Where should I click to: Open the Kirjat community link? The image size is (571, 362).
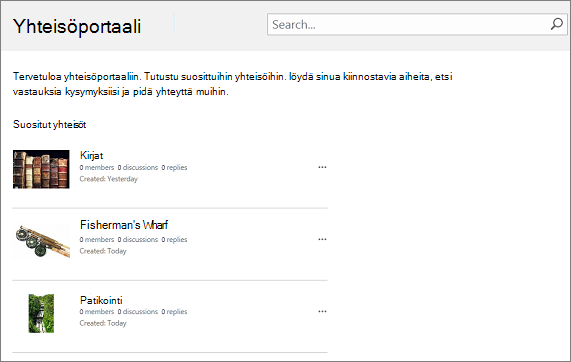(91, 155)
